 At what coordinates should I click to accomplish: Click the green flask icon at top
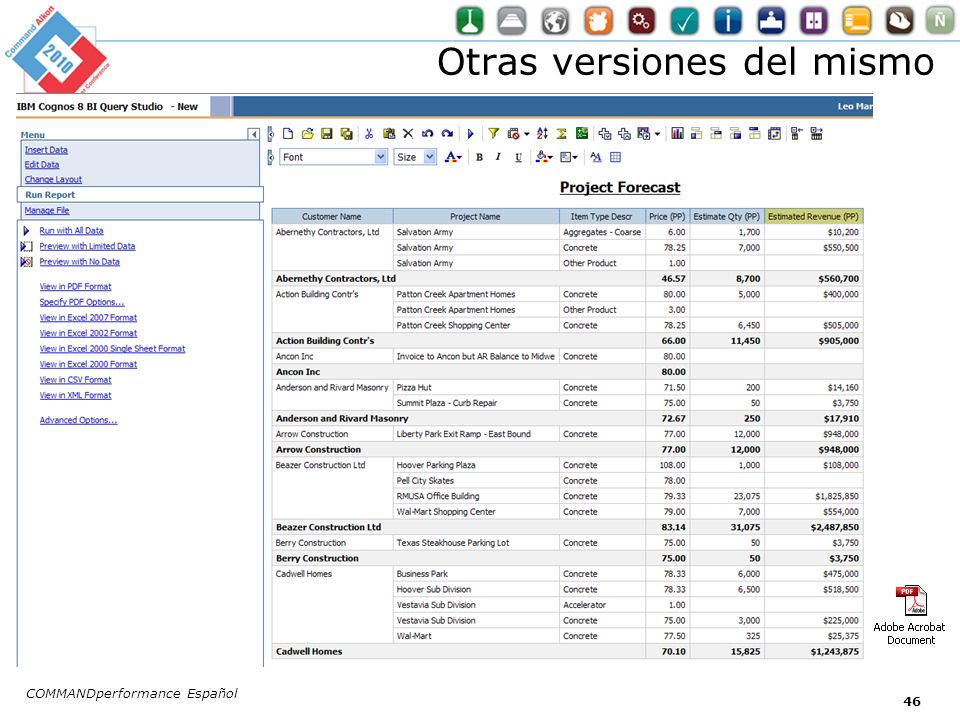point(470,21)
